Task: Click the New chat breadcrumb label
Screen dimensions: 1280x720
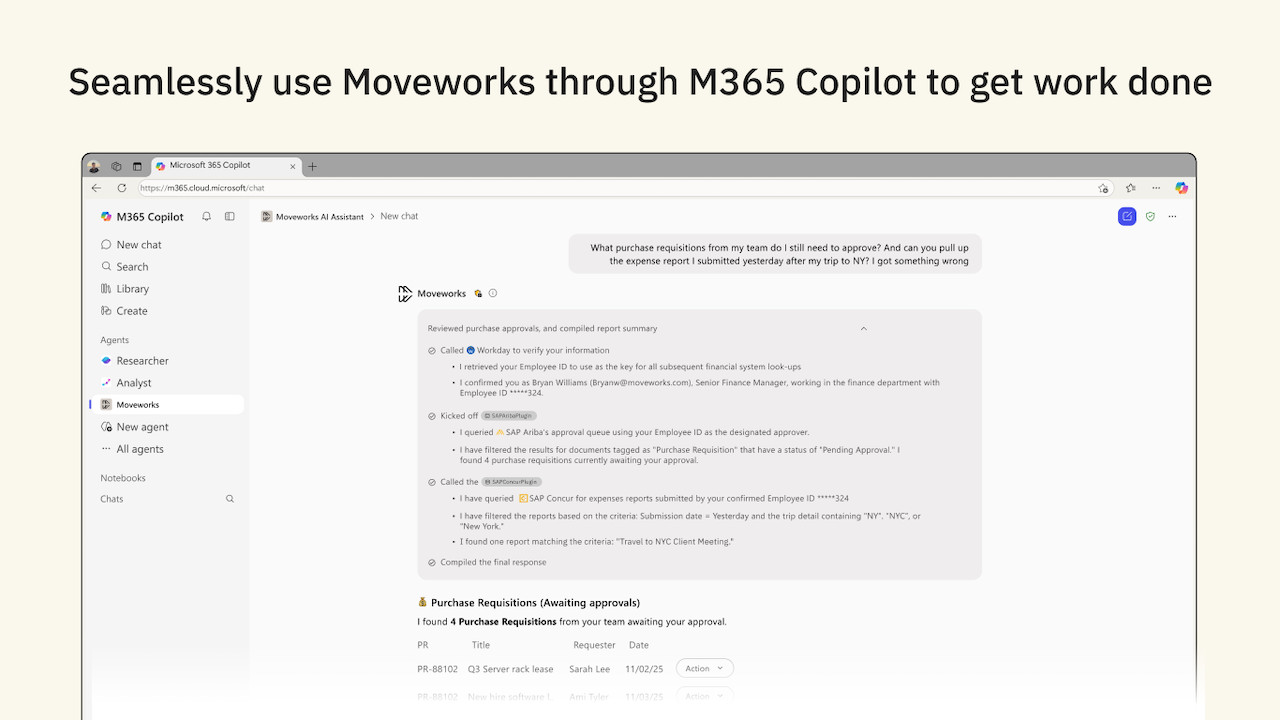Action: 399,216
